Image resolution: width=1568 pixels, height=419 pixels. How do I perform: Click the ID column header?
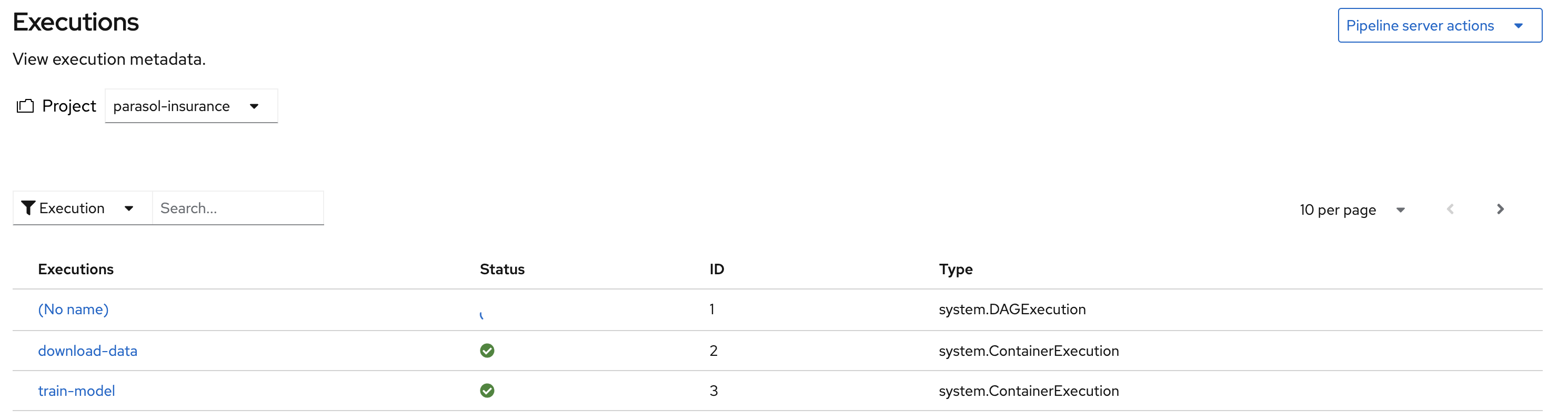717,269
